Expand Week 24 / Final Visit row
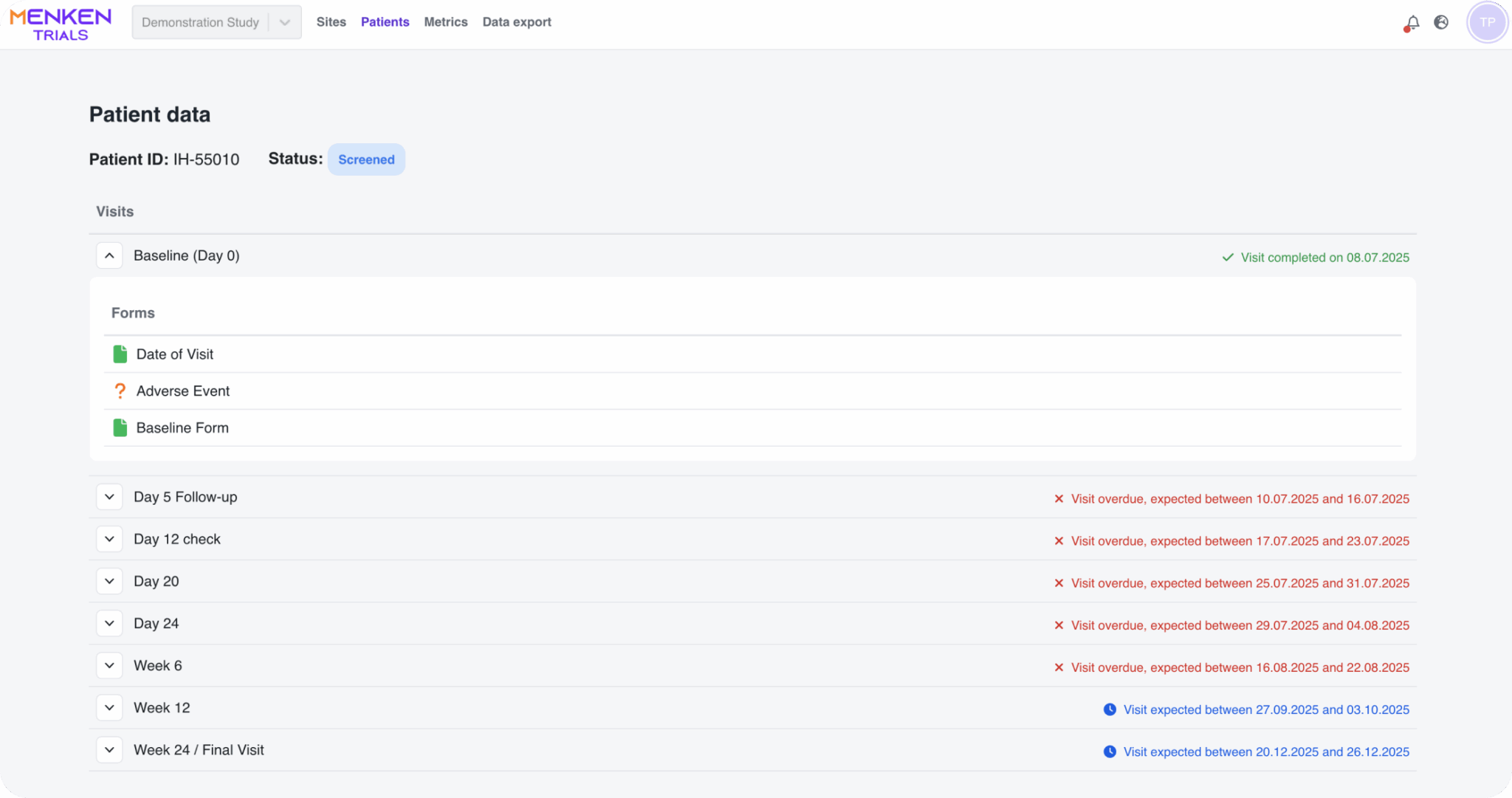 [109, 750]
